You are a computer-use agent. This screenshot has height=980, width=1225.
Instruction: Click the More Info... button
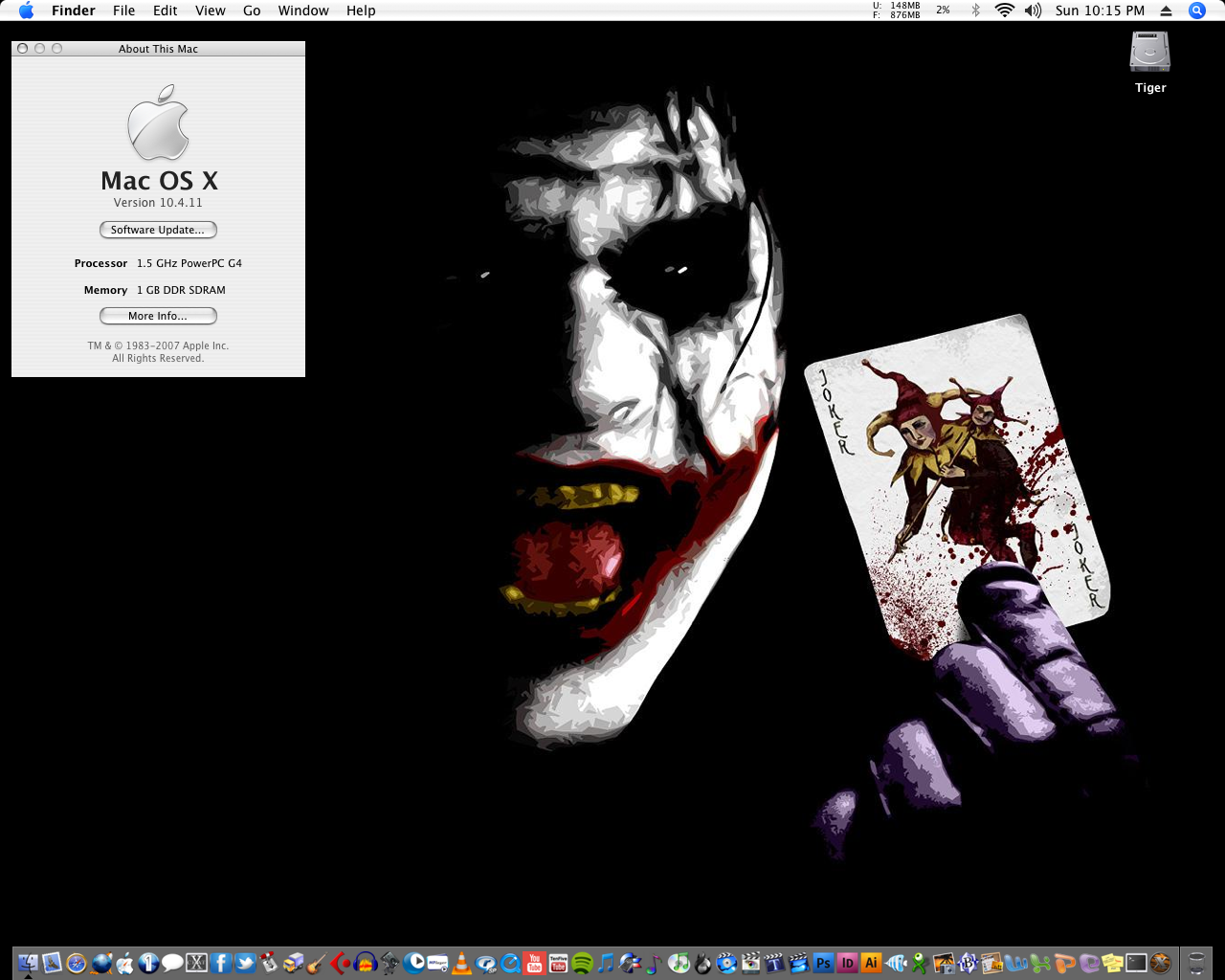[158, 316]
